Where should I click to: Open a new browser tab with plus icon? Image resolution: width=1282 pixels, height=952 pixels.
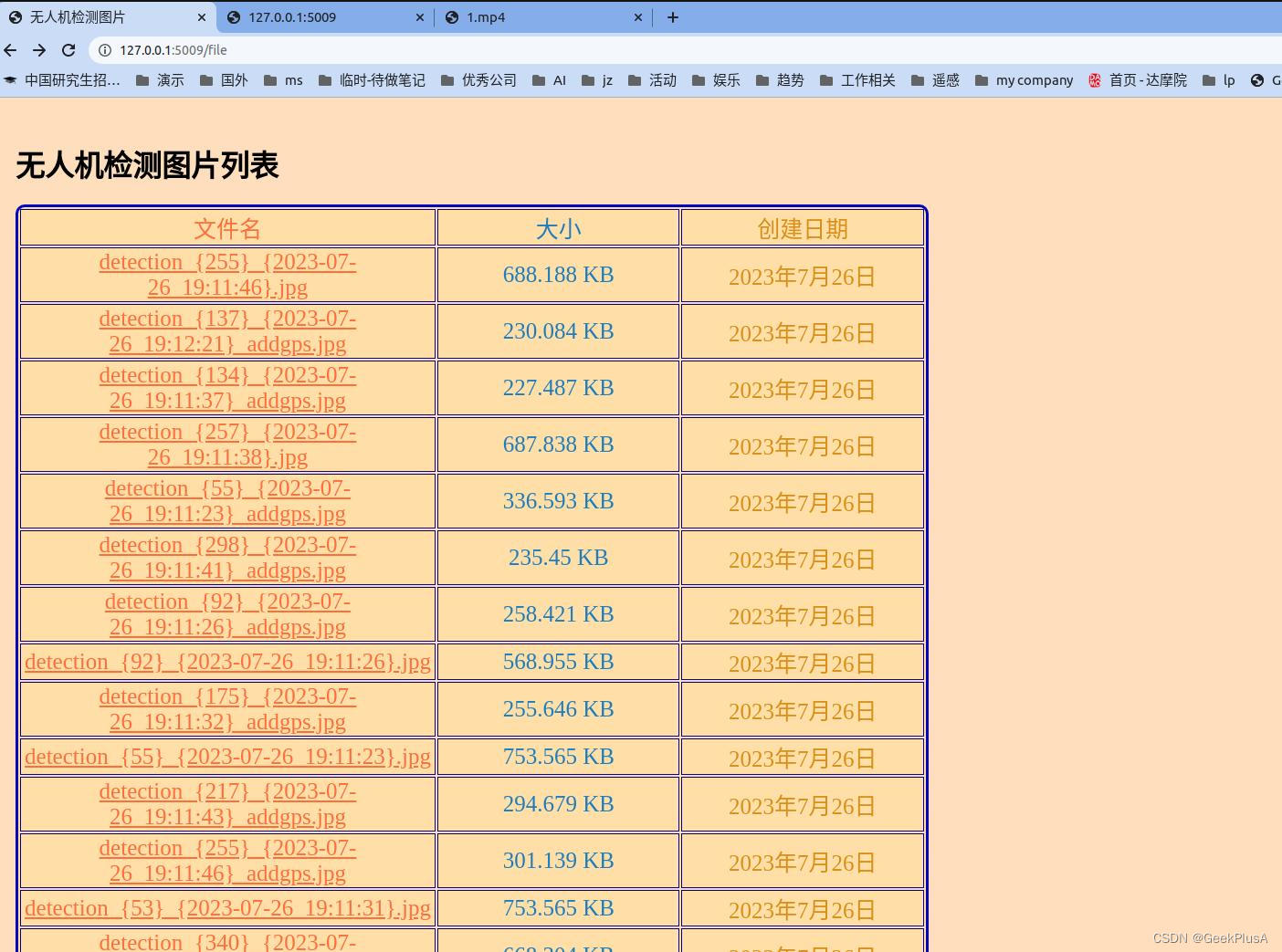click(673, 17)
